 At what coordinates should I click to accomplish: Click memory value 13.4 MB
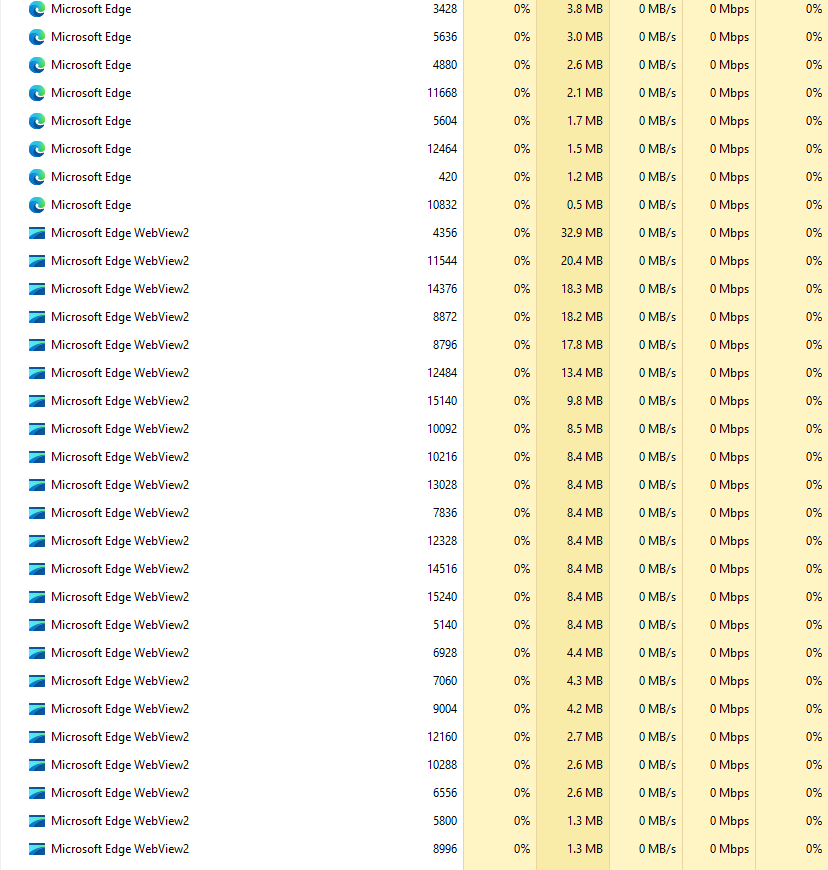pos(582,373)
